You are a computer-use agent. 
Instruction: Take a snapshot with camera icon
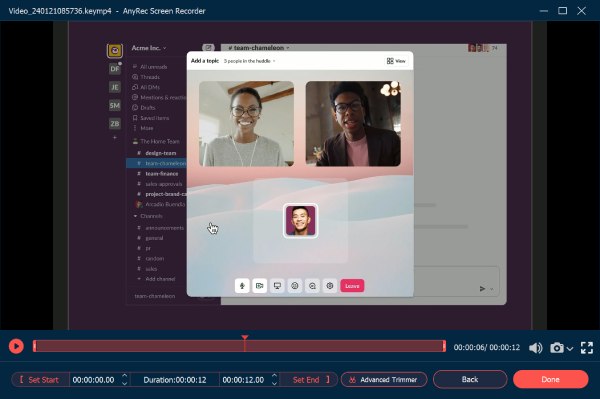click(x=556, y=347)
